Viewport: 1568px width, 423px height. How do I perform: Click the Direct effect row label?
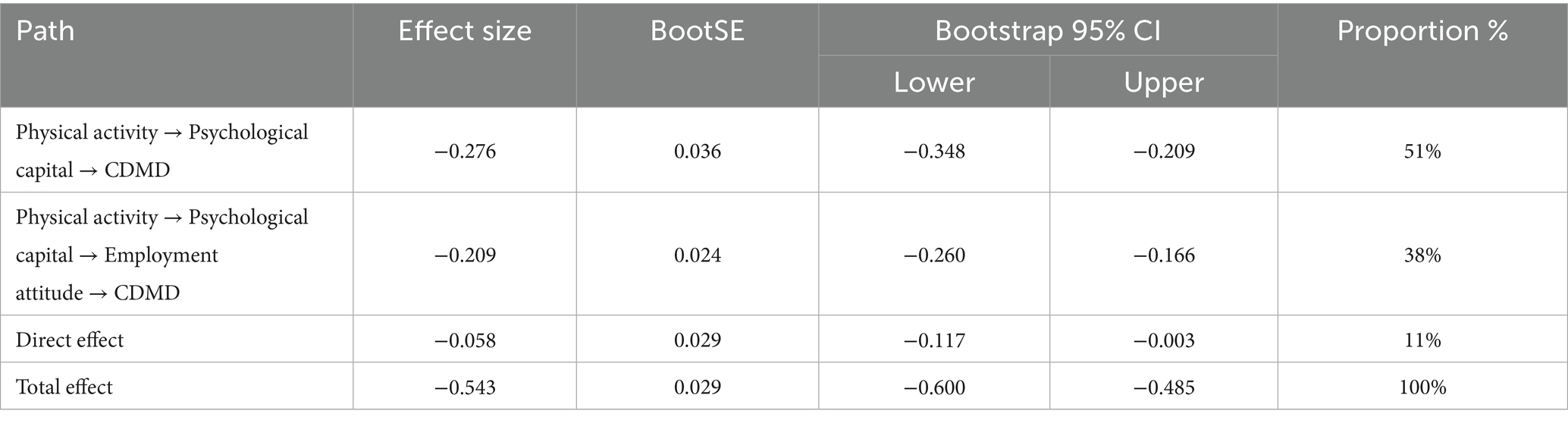point(70,340)
